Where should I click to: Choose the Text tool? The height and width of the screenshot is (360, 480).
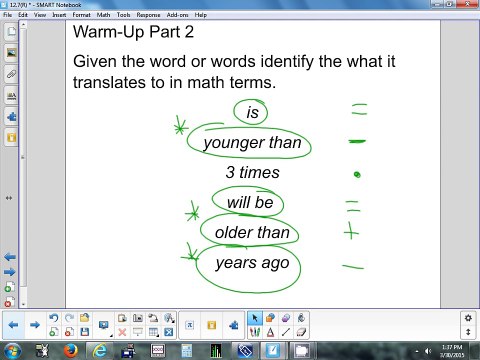point(270,332)
